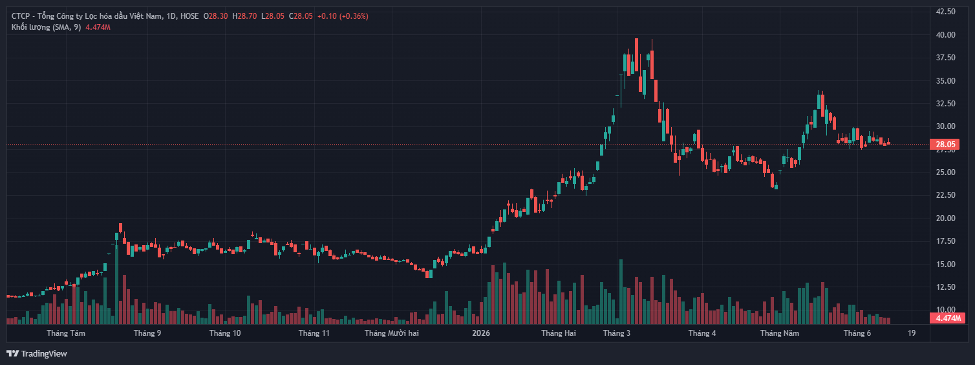Click the red 28.05 current price tag
977x366 pixels.
946,144
